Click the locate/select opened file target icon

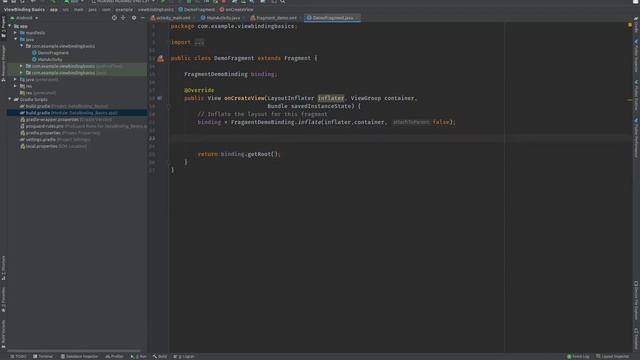click(114, 18)
